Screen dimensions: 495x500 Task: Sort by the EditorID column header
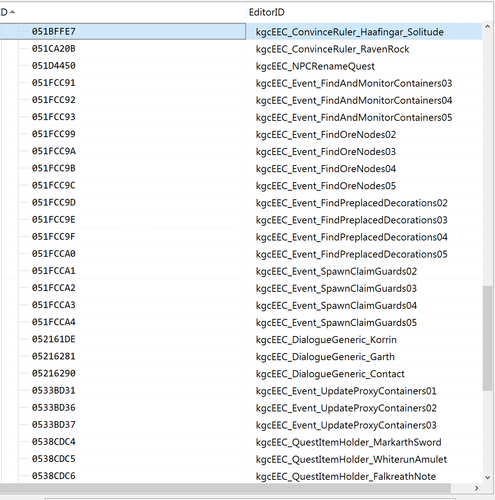click(267, 12)
